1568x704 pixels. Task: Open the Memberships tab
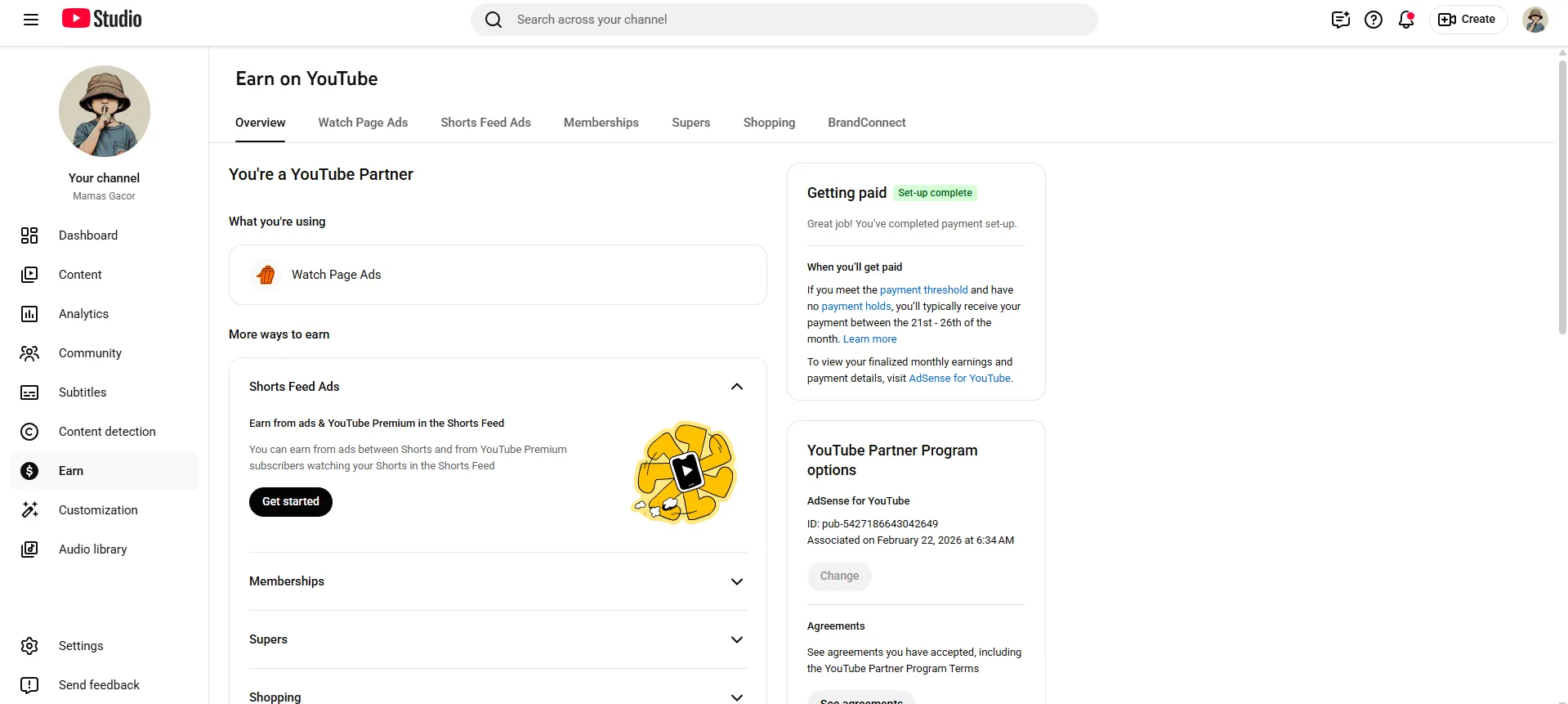click(x=601, y=123)
